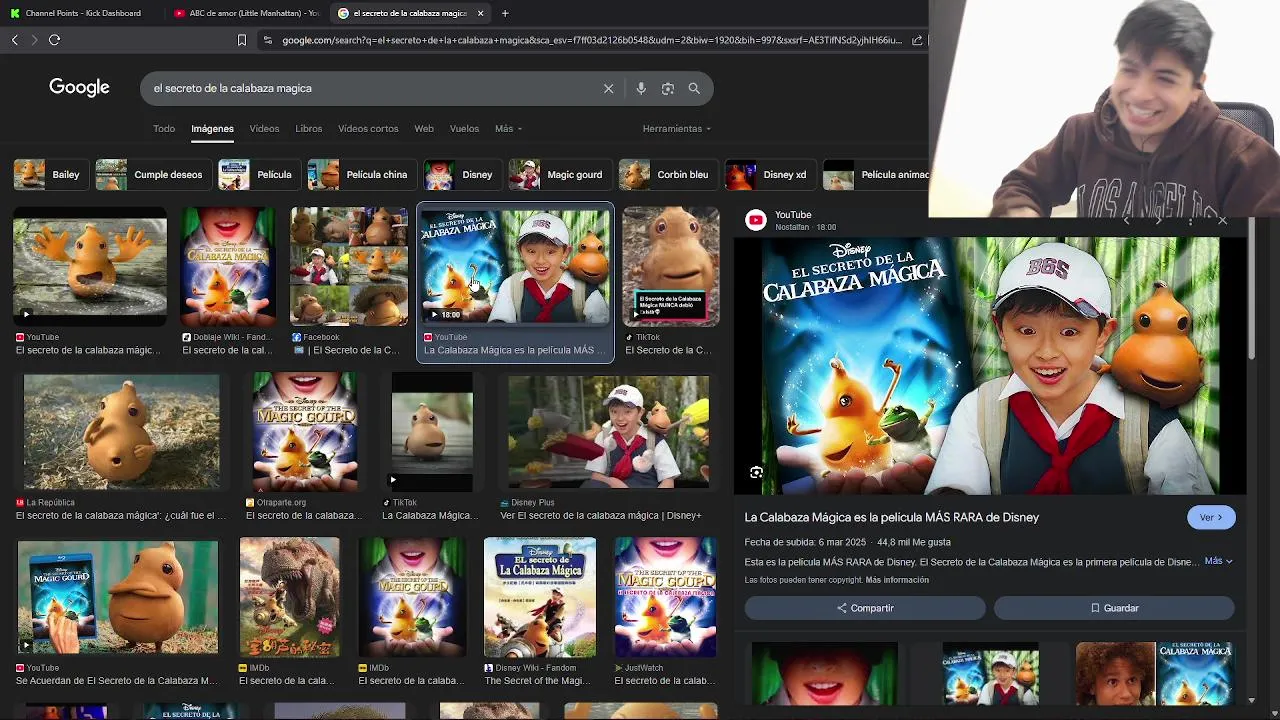Viewport: 1280px width, 720px height.
Task: Click the Google logo
Action: pyautogui.click(x=79, y=88)
